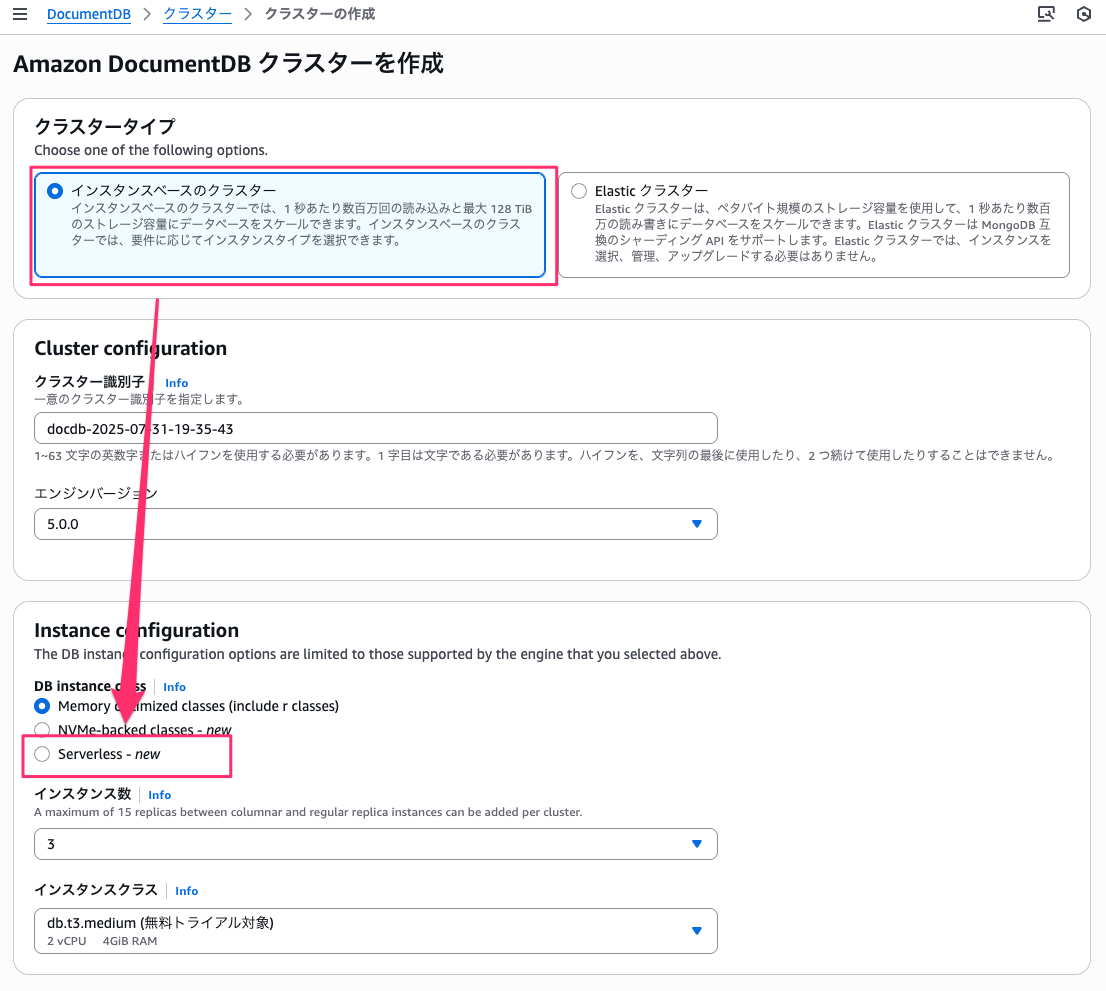Click the 2 vCPU 4GiB RAM text
Screen dimensions: 1106x991
point(102,941)
